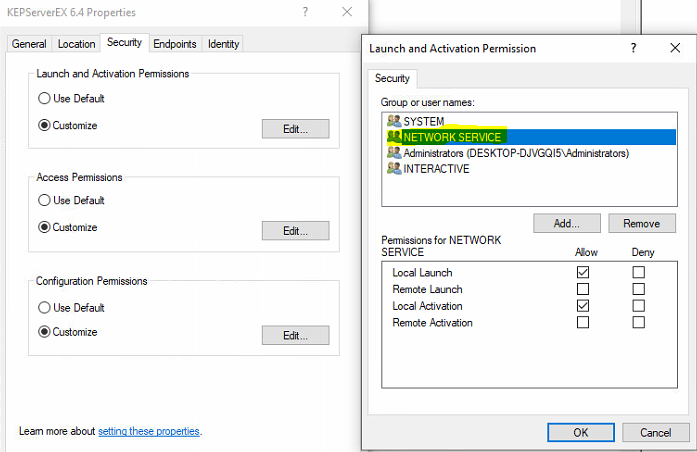Click the NETWORK SERVICE group icon
697x452 pixels.
tap(394, 137)
